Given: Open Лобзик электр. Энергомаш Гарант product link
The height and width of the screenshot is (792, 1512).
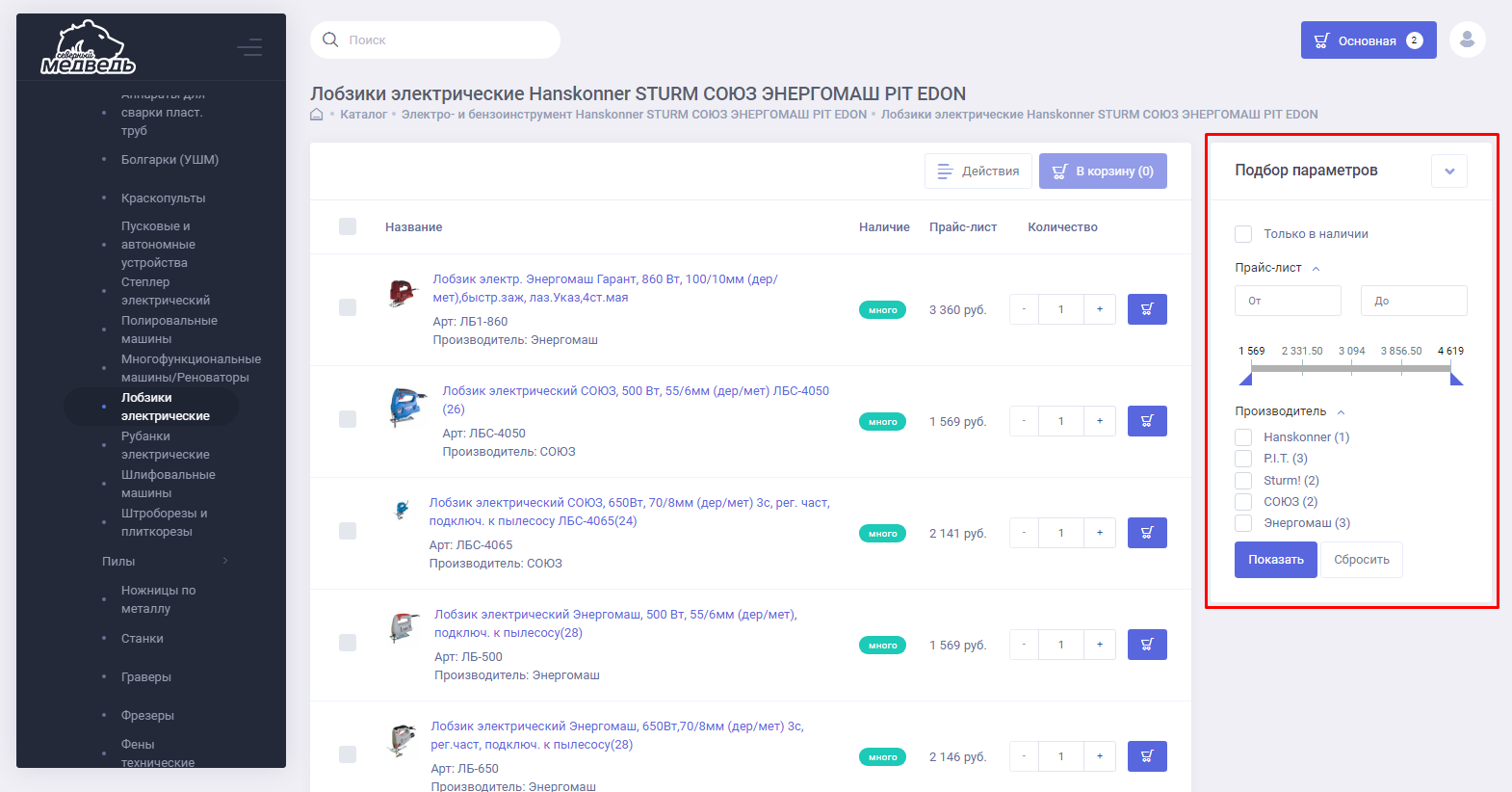Looking at the screenshot, I should [x=605, y=288].
